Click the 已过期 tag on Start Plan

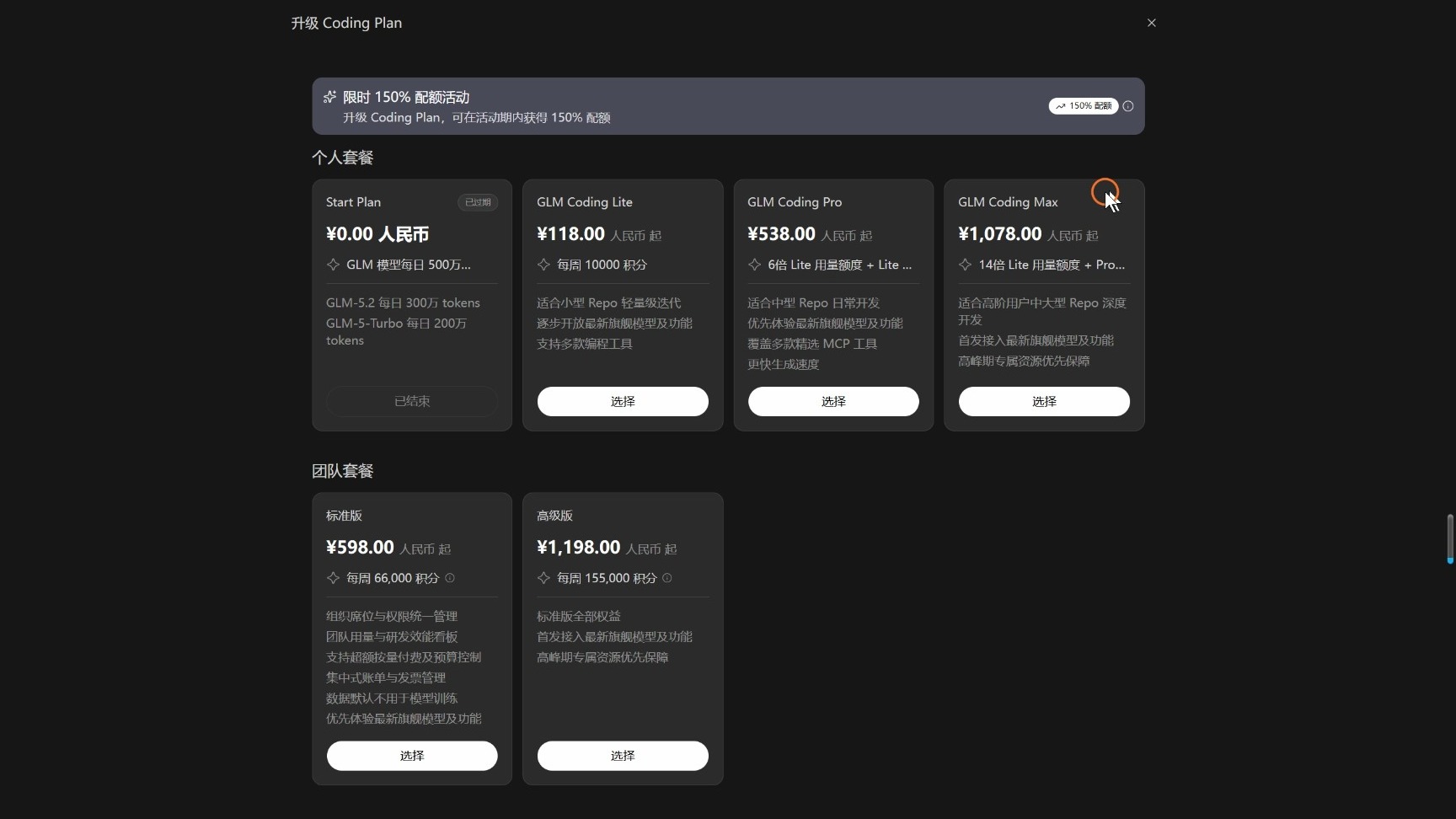click(x=478, y=202)
